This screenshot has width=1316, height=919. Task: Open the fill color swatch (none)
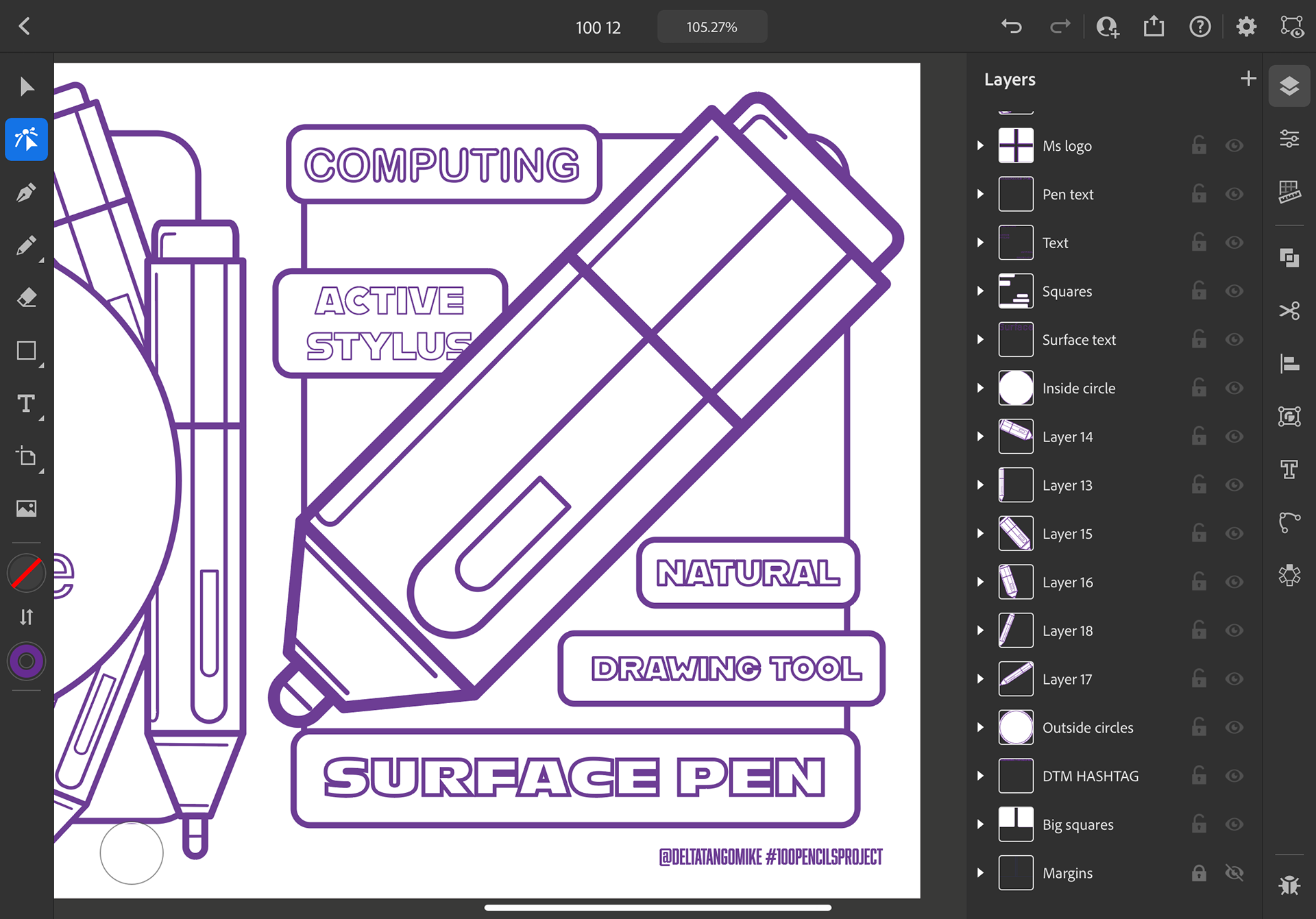tap(26, 574)
